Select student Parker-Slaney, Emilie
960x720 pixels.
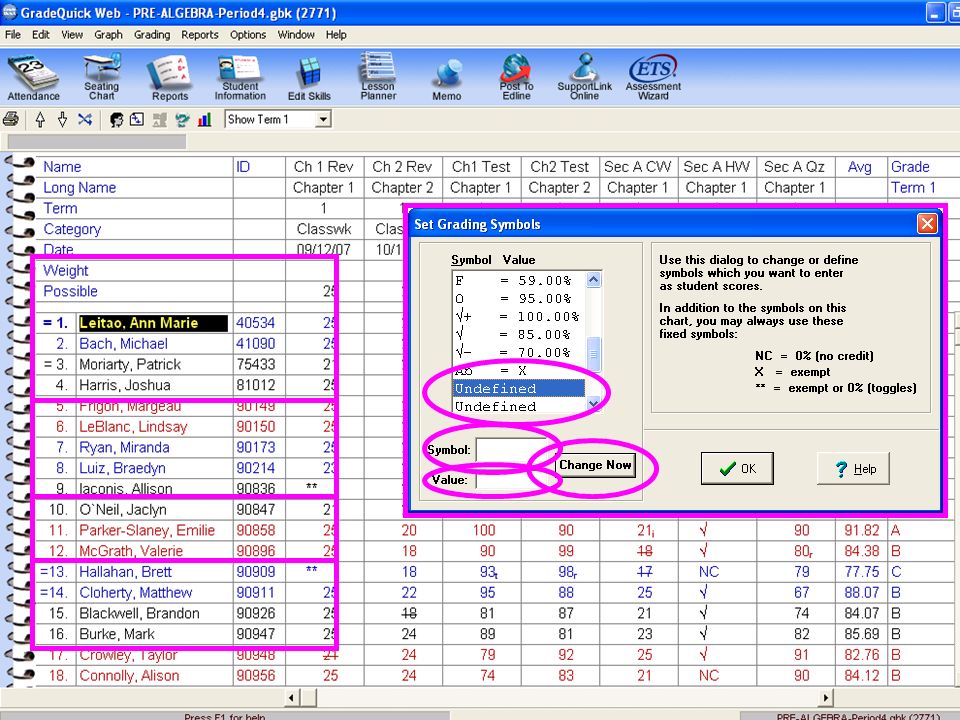click(x=147, y=530)
